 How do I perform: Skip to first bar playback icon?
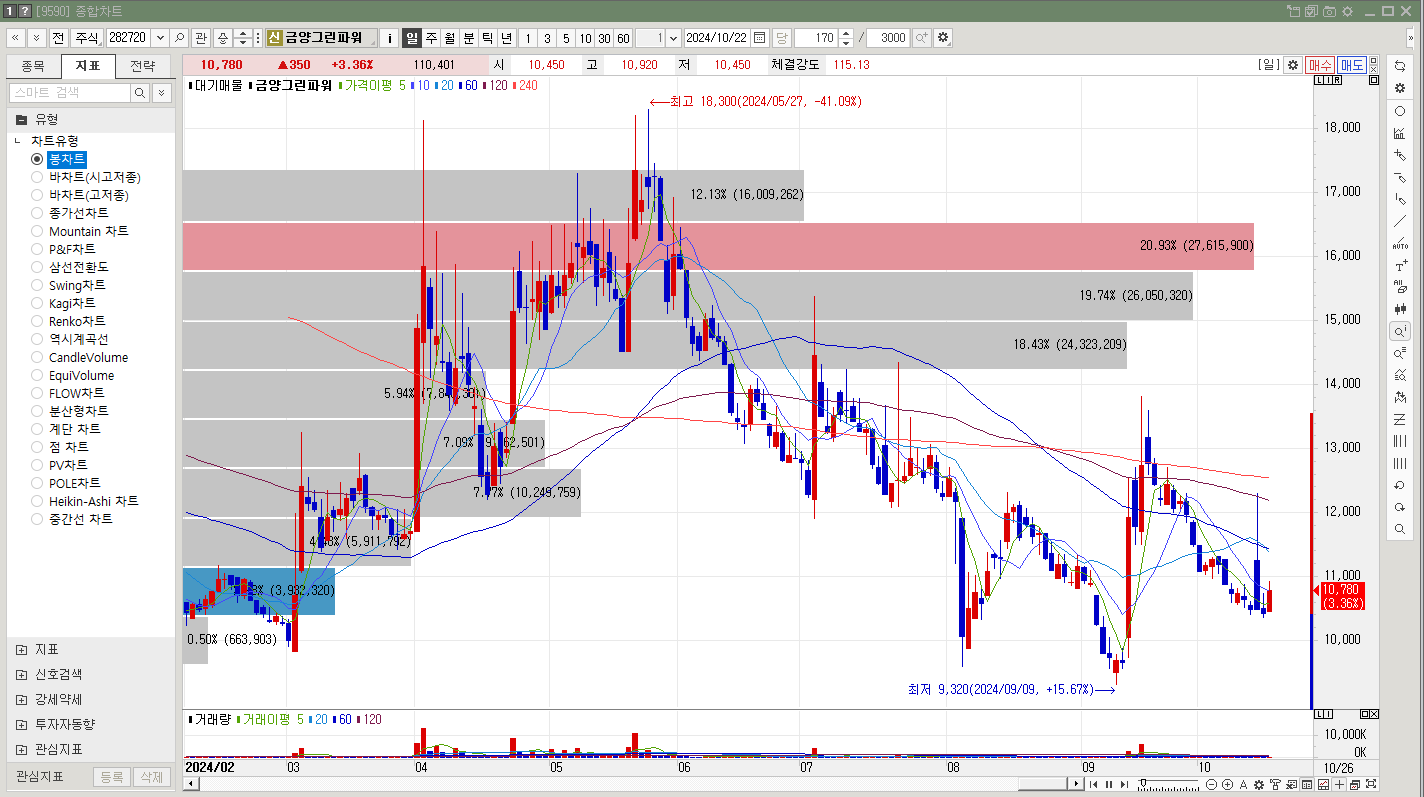(1093, 785)
